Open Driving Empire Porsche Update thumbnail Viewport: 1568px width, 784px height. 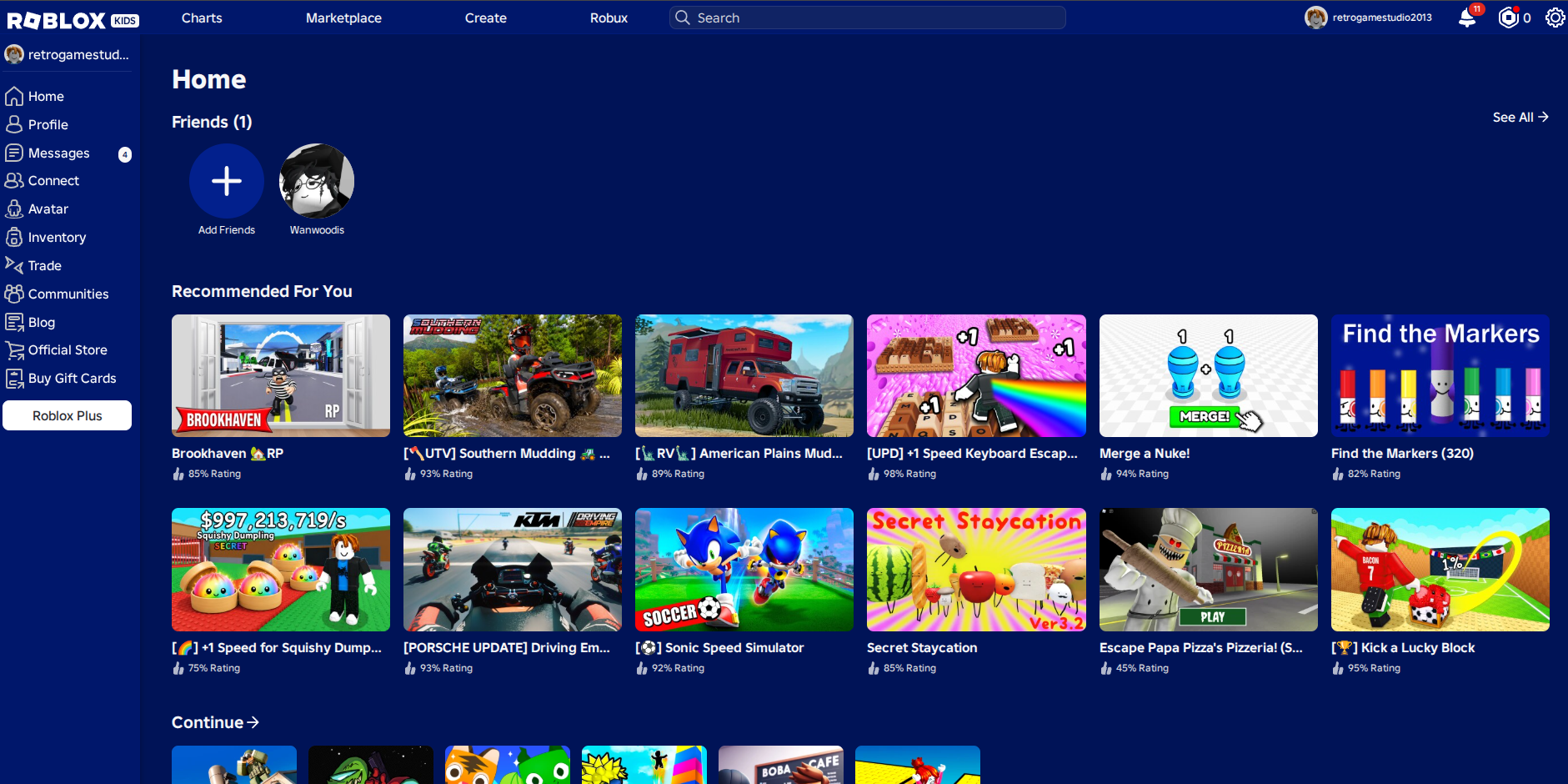pyautogui.click(x=513, y=570)
